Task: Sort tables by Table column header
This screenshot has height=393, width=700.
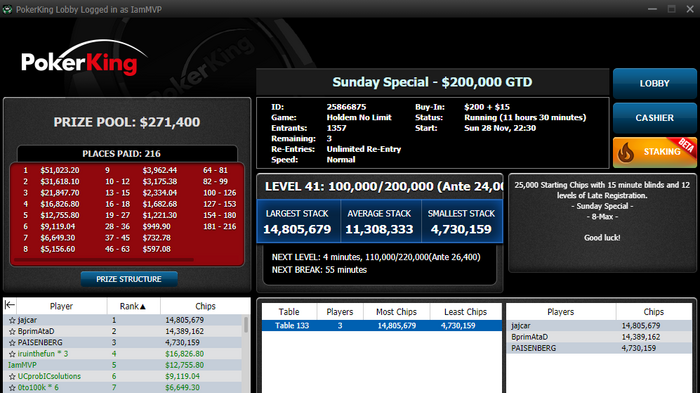Action: coord(289,312)
